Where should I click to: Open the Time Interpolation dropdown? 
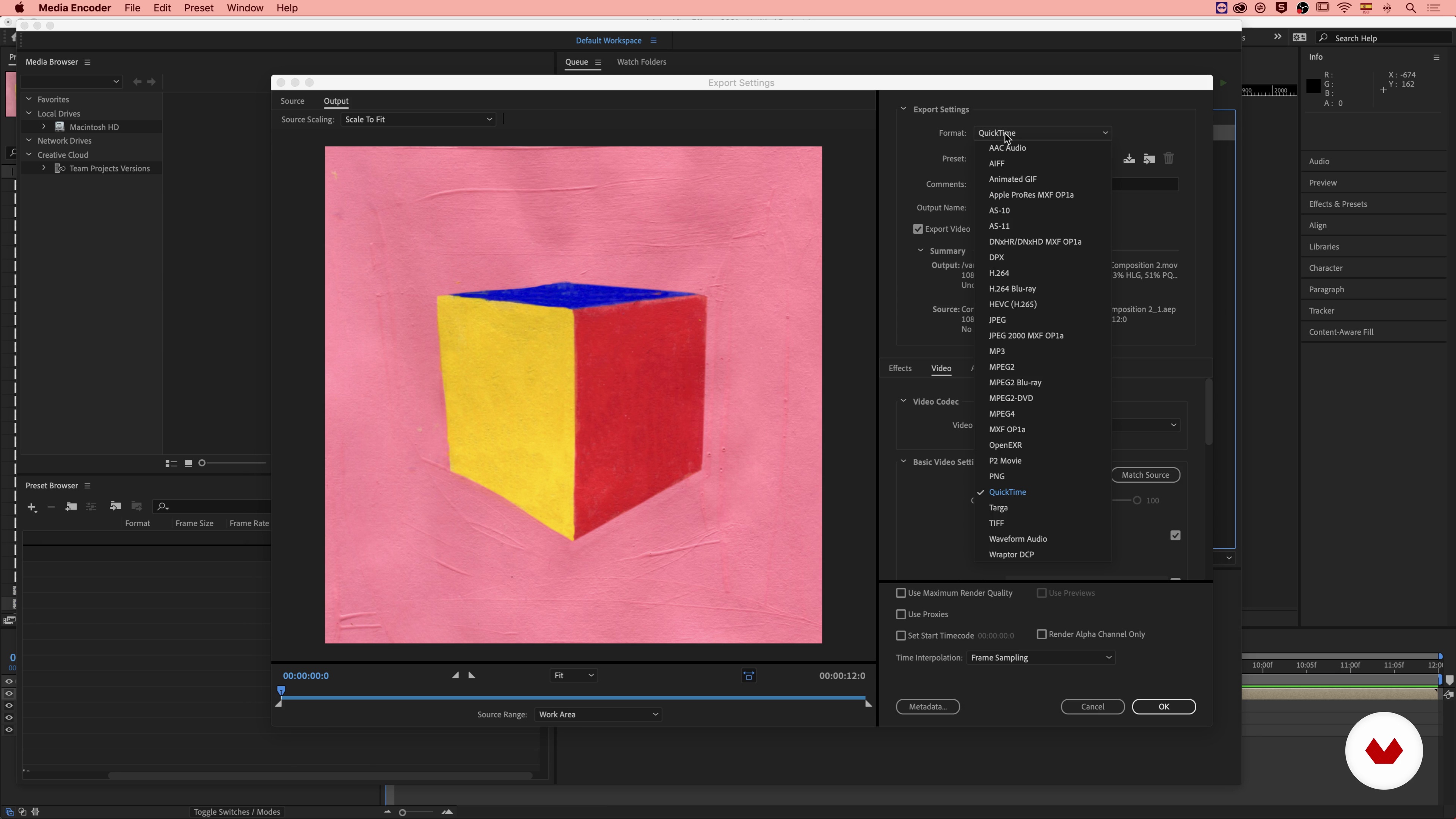pyautogui.click(x=1040, y=658)
